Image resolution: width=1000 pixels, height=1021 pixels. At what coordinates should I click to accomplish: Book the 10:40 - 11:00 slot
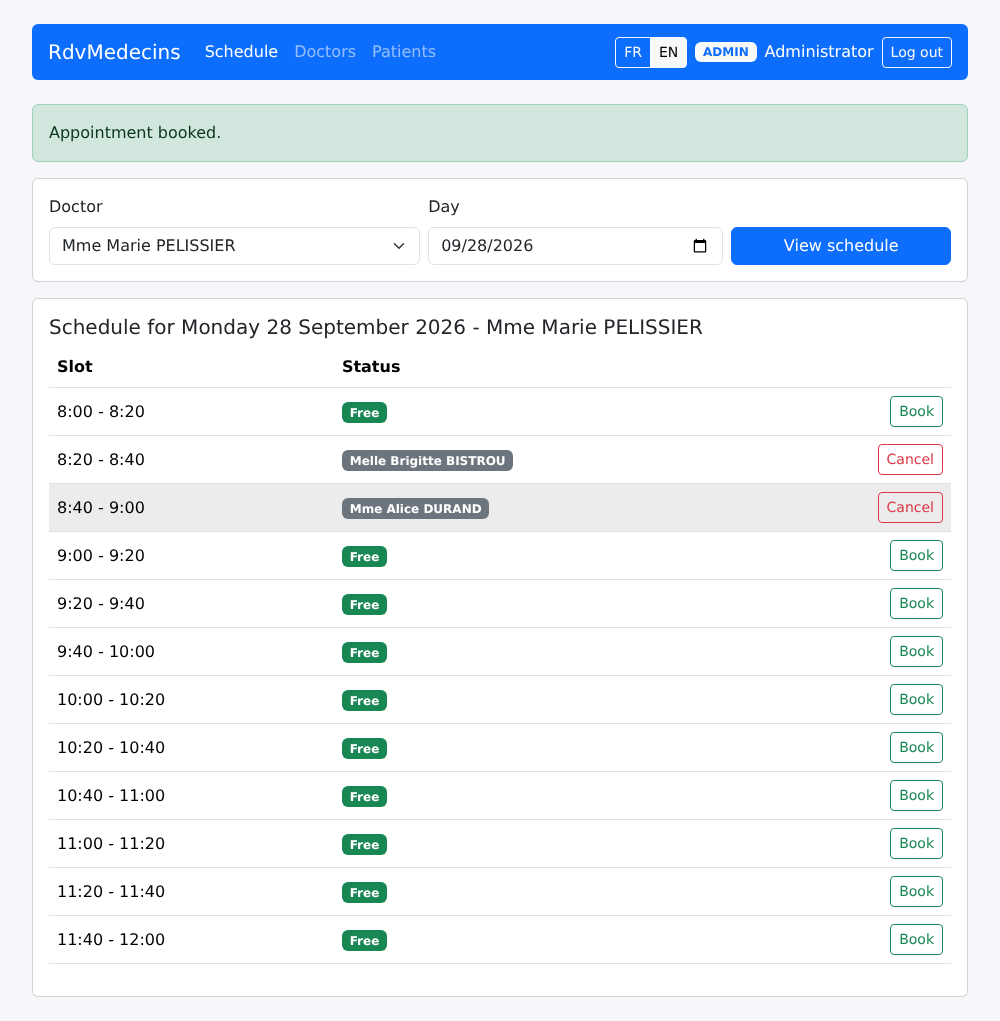916,795
